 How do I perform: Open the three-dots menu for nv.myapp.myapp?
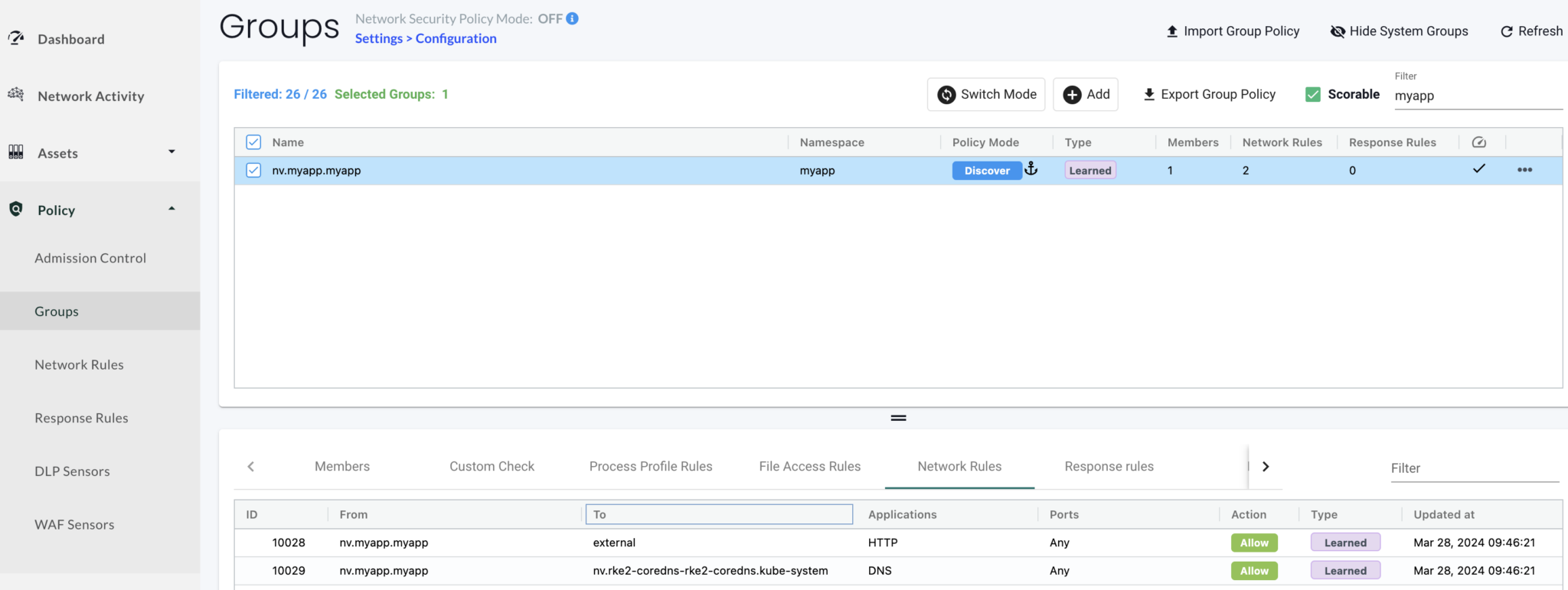pos(1524,170)
